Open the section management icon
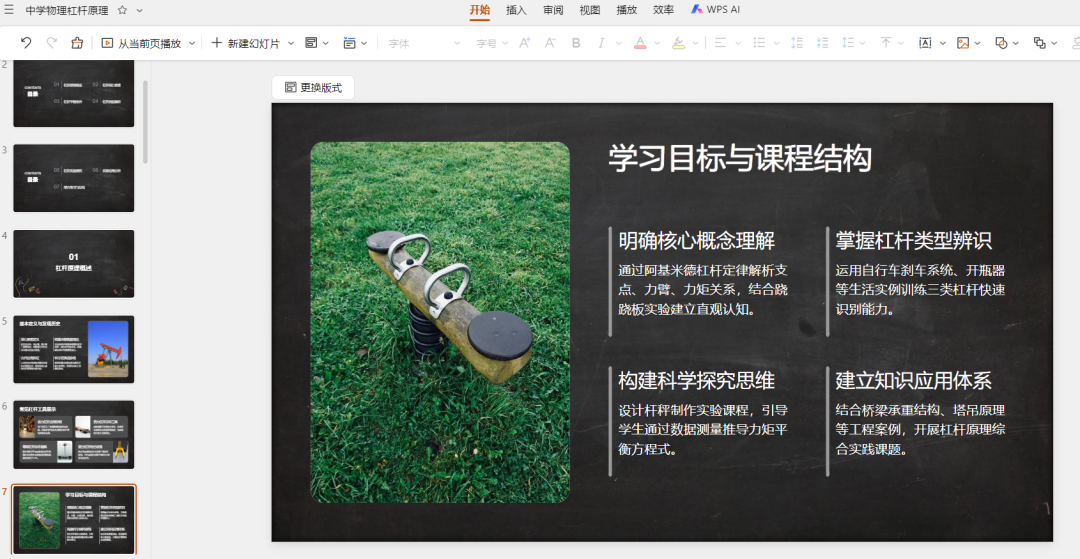Image resolution: width=1080 pixels, height=559 pixels. [x=349, y=43]
